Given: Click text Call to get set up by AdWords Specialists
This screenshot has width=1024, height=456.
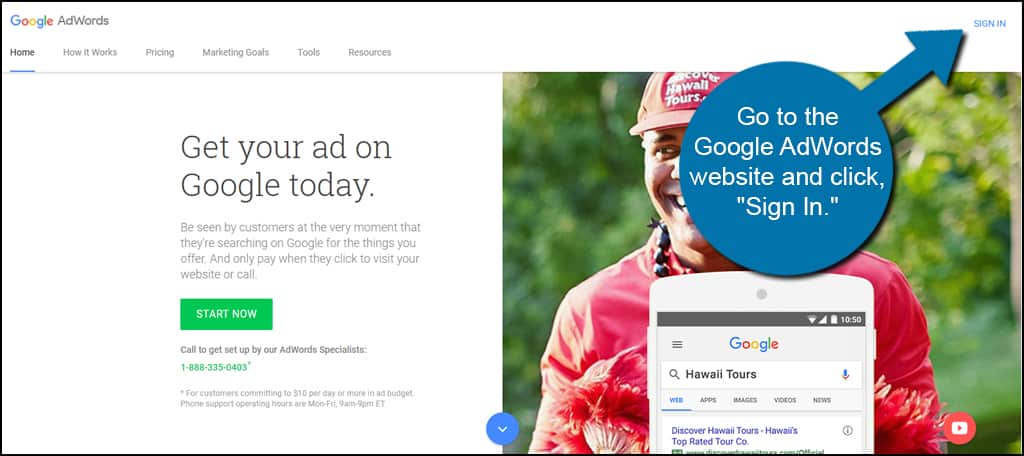Looking at the screenshot, I should click(274, 350).
